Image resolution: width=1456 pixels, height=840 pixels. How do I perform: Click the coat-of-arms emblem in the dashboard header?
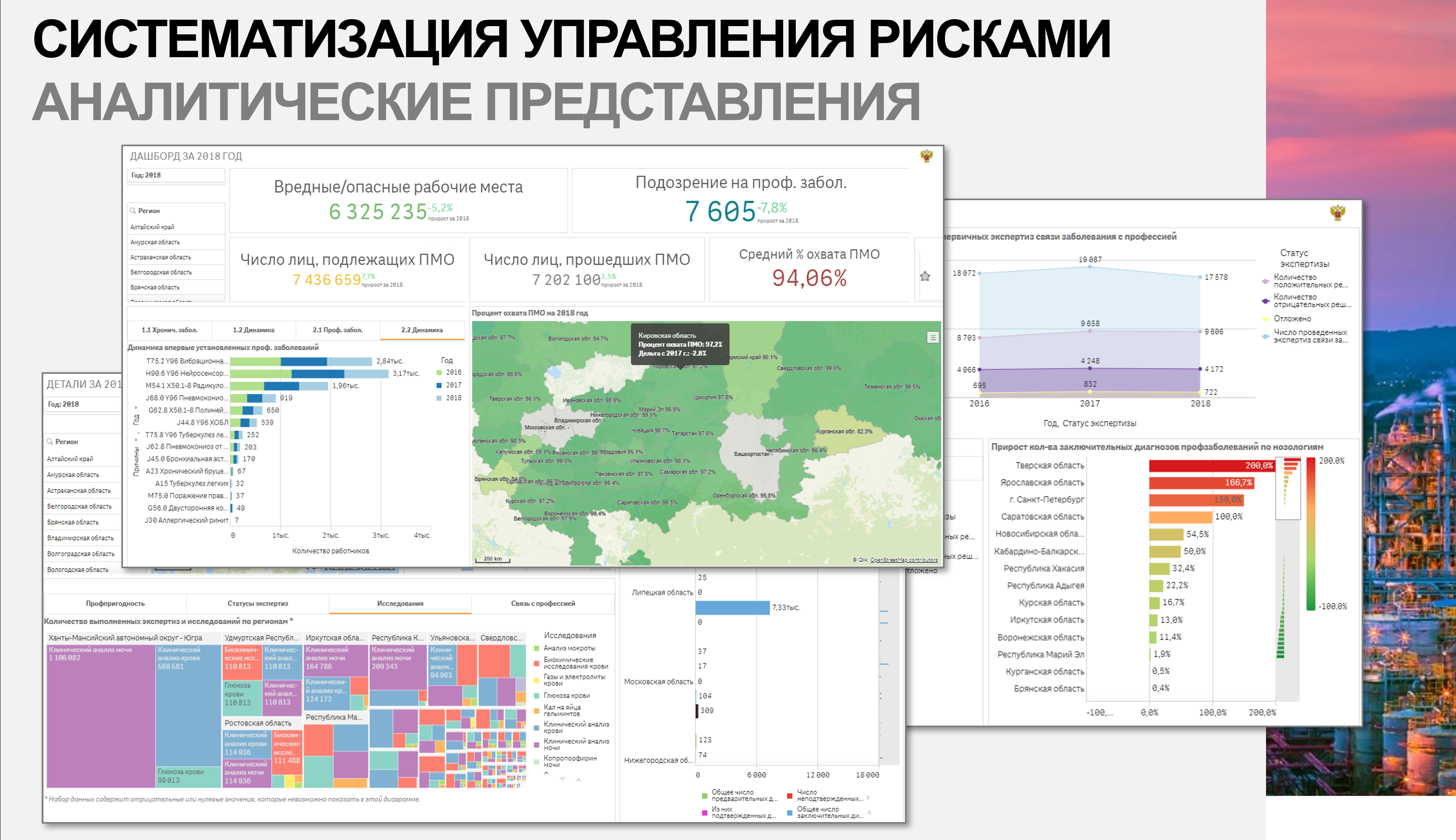tap(927, 156)
